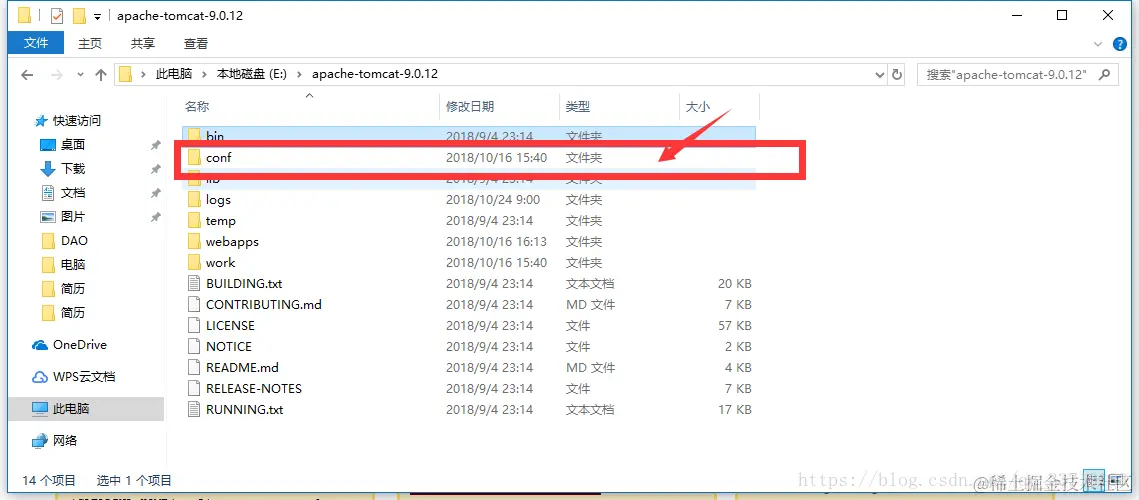Click the webapps folder name
The height and width of the screenshot is (500, 1139).
[232, 241]
